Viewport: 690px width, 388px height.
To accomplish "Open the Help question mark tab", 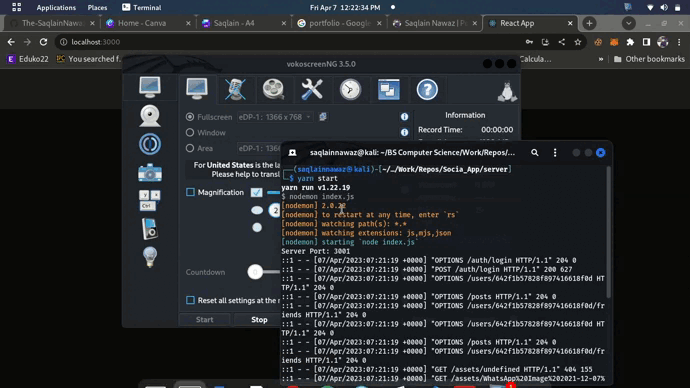I will click(427, 89).
